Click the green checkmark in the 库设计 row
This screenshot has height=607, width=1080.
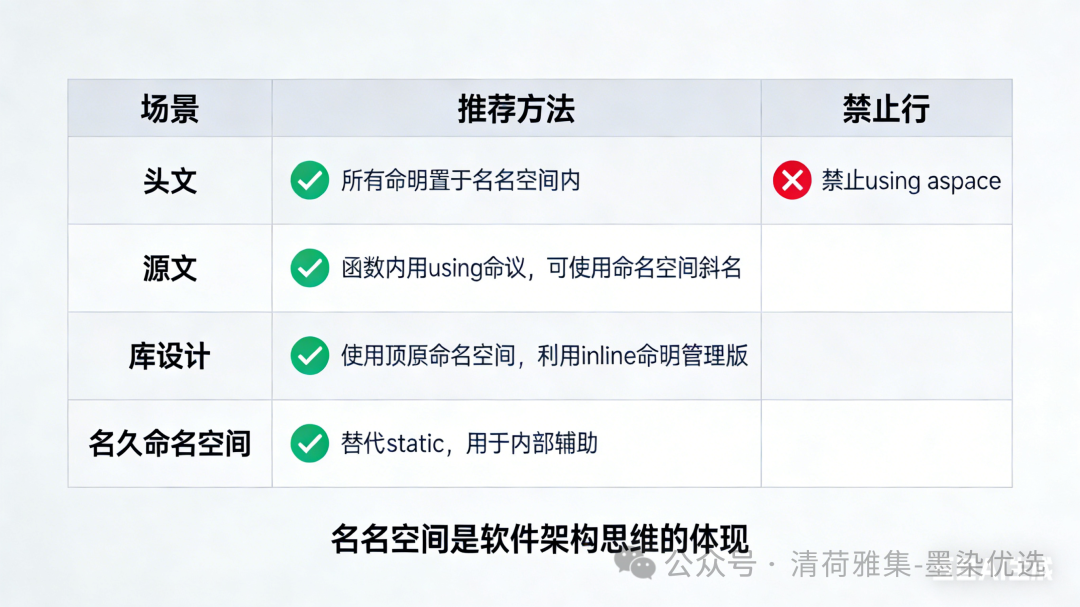pyautogui.click(x=309, y=356)
